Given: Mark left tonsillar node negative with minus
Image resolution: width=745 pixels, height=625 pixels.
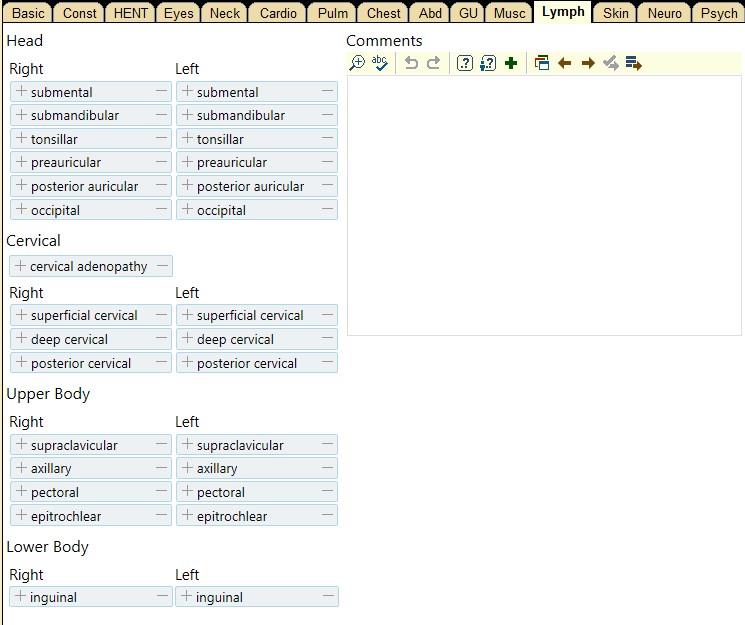Looking at the screenshot, I should coord(327,139).
